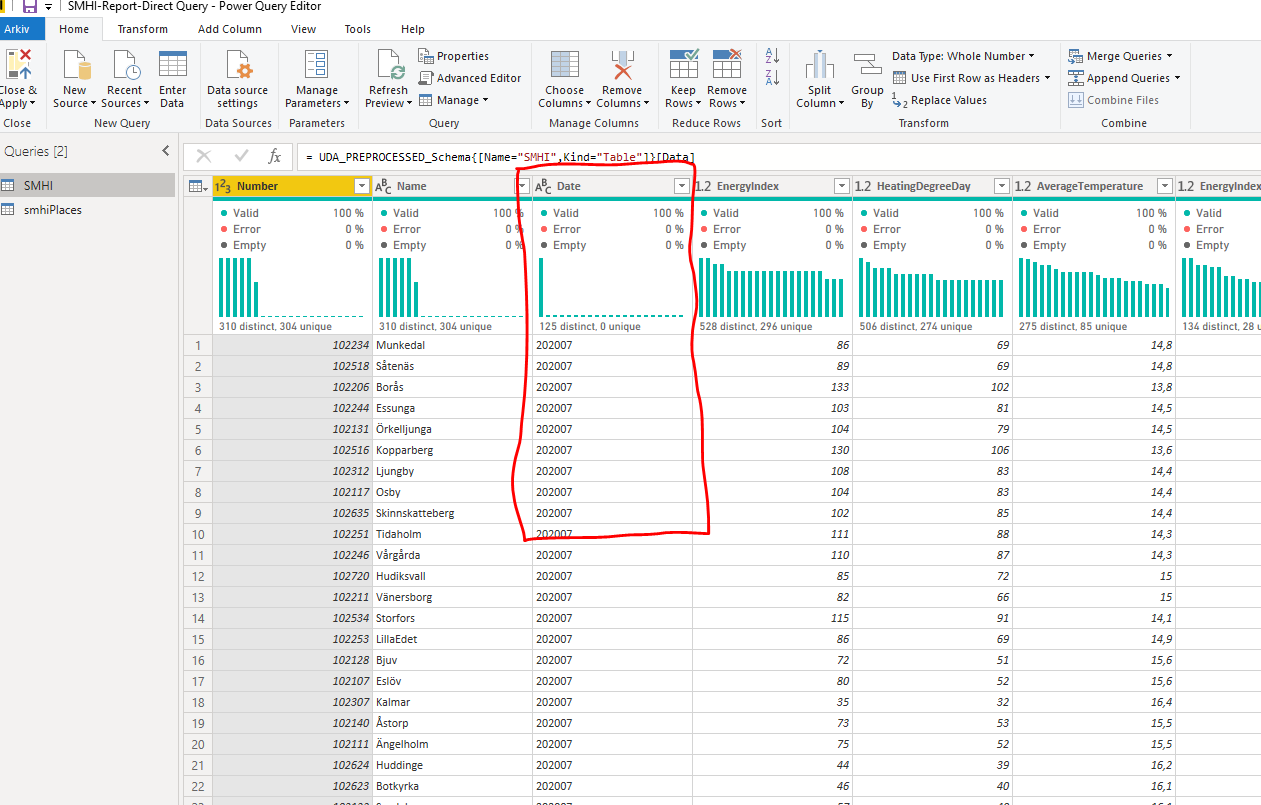Image resolution: width=1261 pixels, height=805 pixels.
Task: Click the Huddinge cell
Action: click(452, 765)
